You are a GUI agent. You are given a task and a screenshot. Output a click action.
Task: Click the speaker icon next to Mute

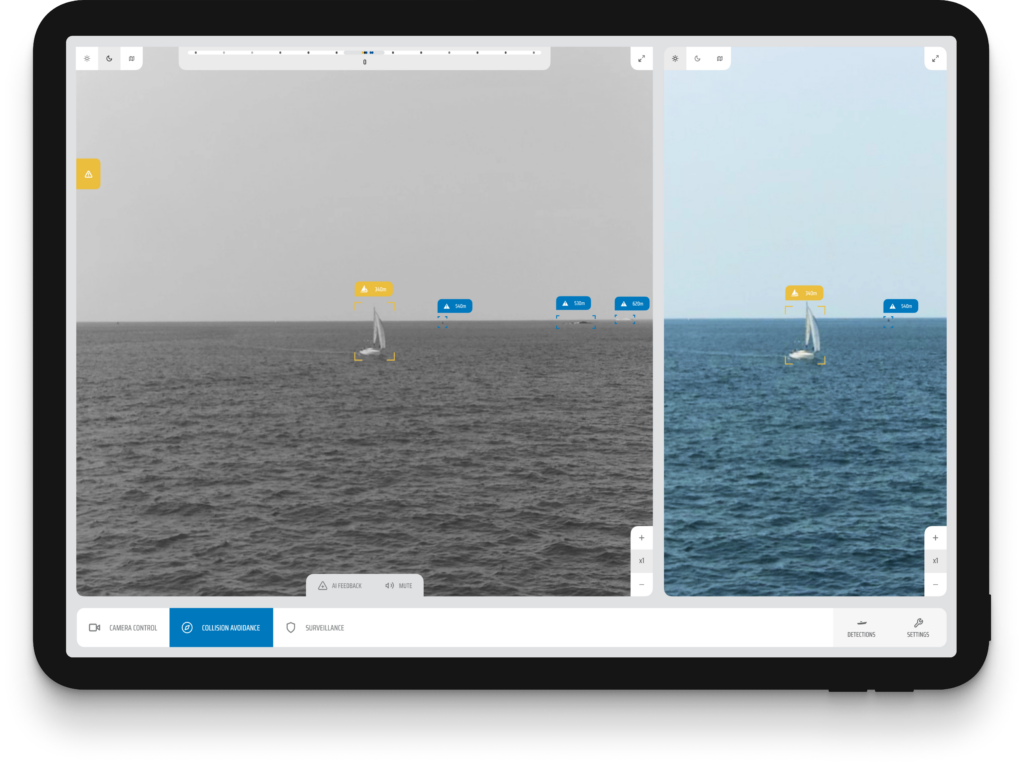[x=390, y=585]
